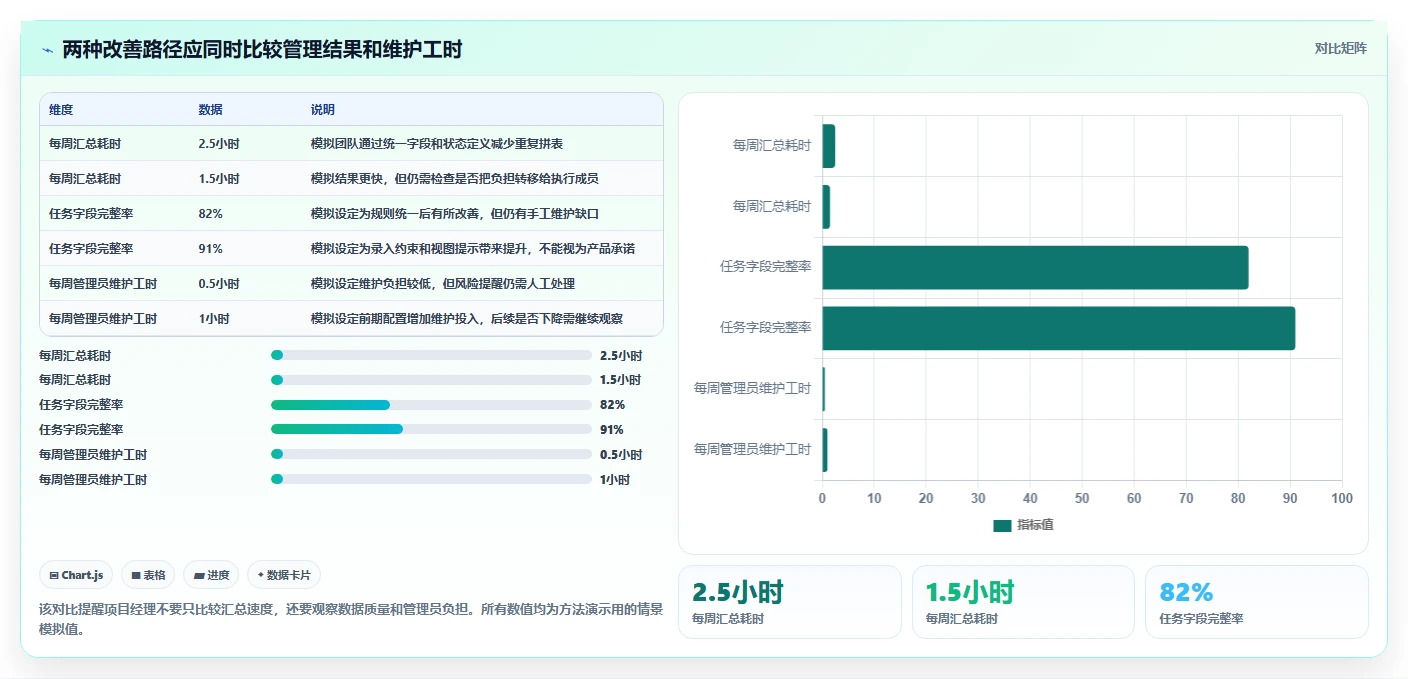This screenshot has width=1408, height=679.
Task: Click the 50 tick on the chart axis
Action: click(1082, 498)
